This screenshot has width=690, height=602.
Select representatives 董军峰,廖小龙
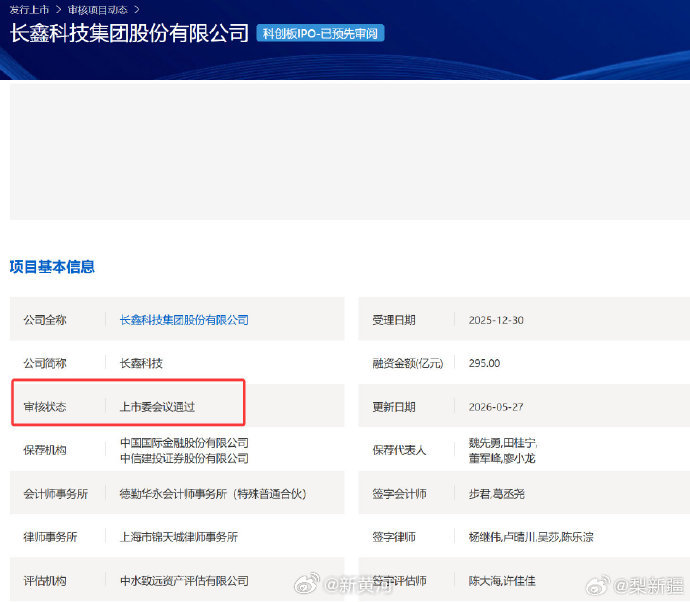(x=502, y=458)
